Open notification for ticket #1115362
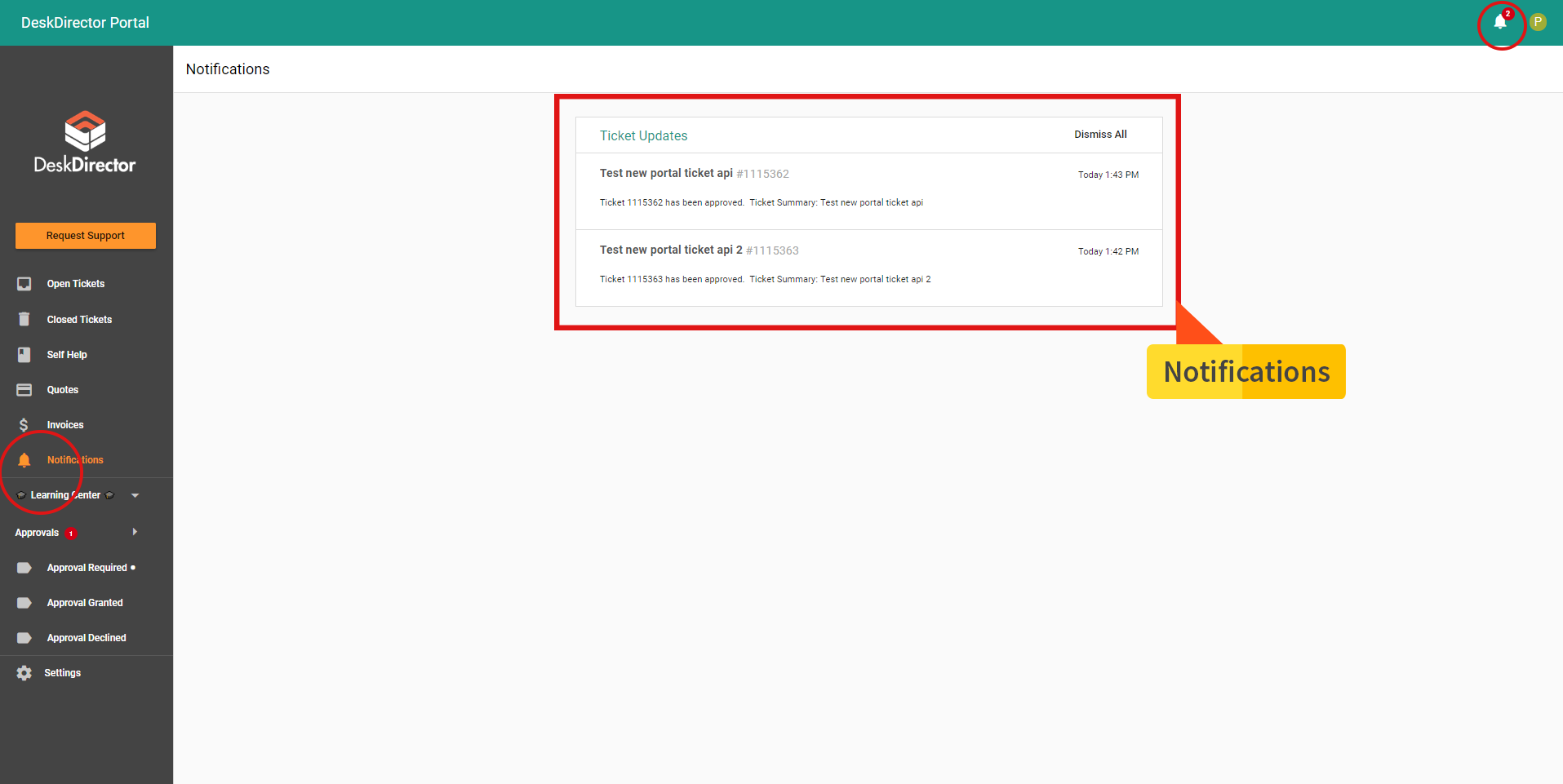Screen dimensions: 1563x784 click(x=869, y=191)
